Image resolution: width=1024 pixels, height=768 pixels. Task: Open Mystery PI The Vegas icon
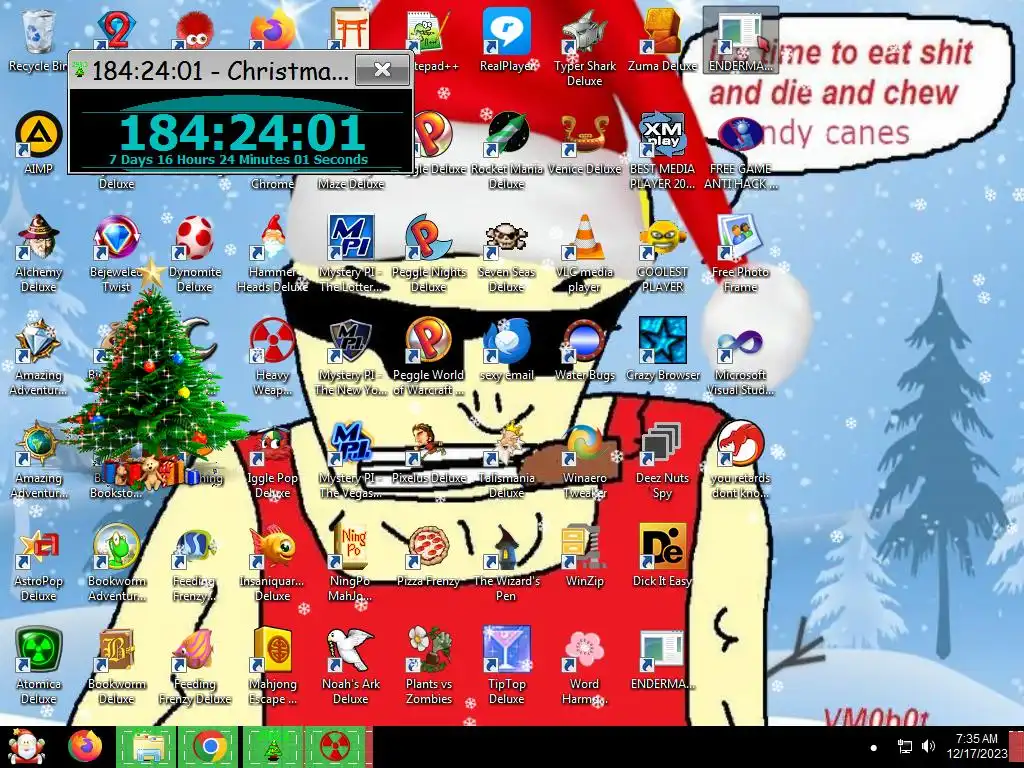(x=351, y=460)
